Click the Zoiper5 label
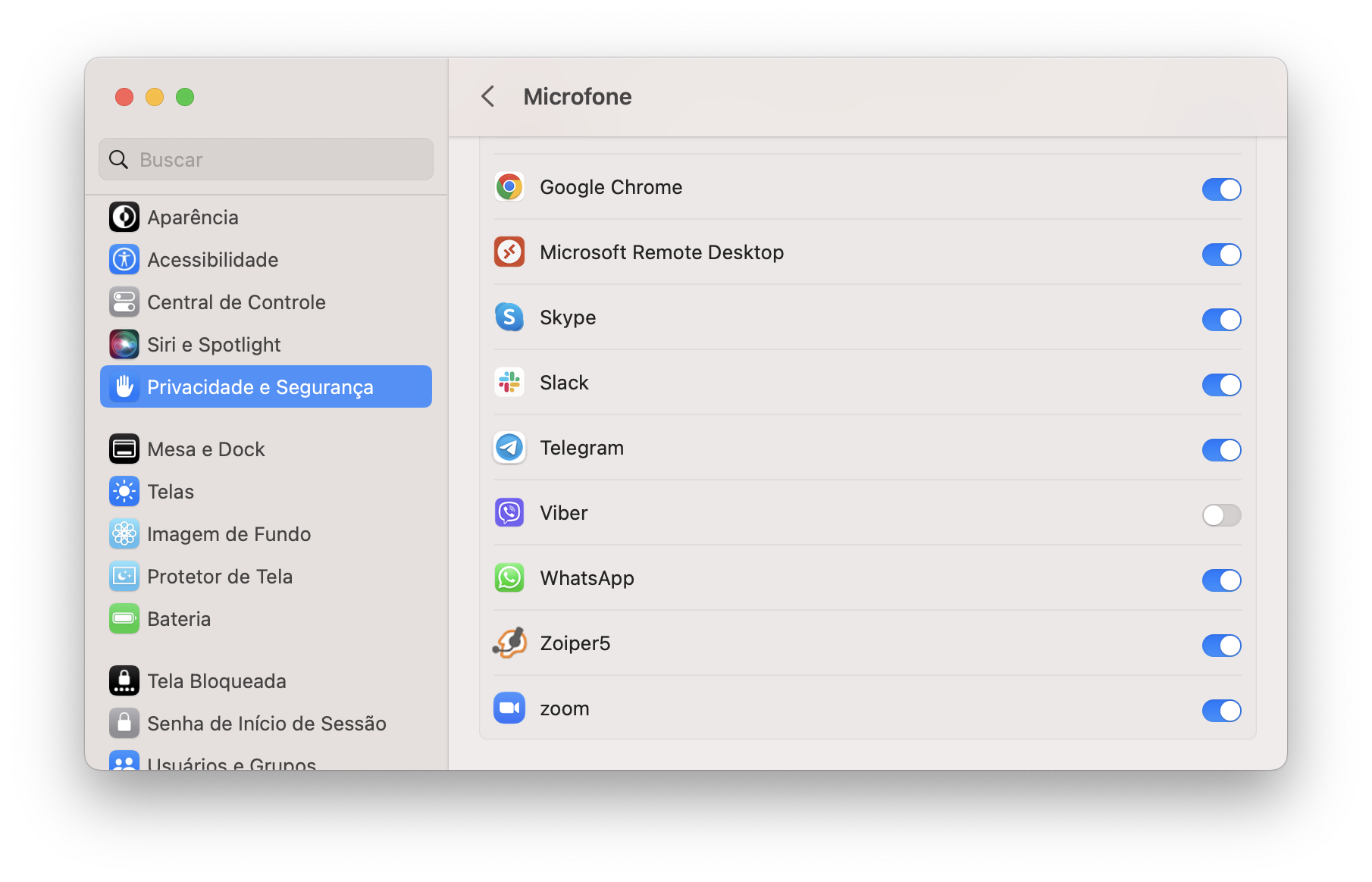 (x=575, y=643)
